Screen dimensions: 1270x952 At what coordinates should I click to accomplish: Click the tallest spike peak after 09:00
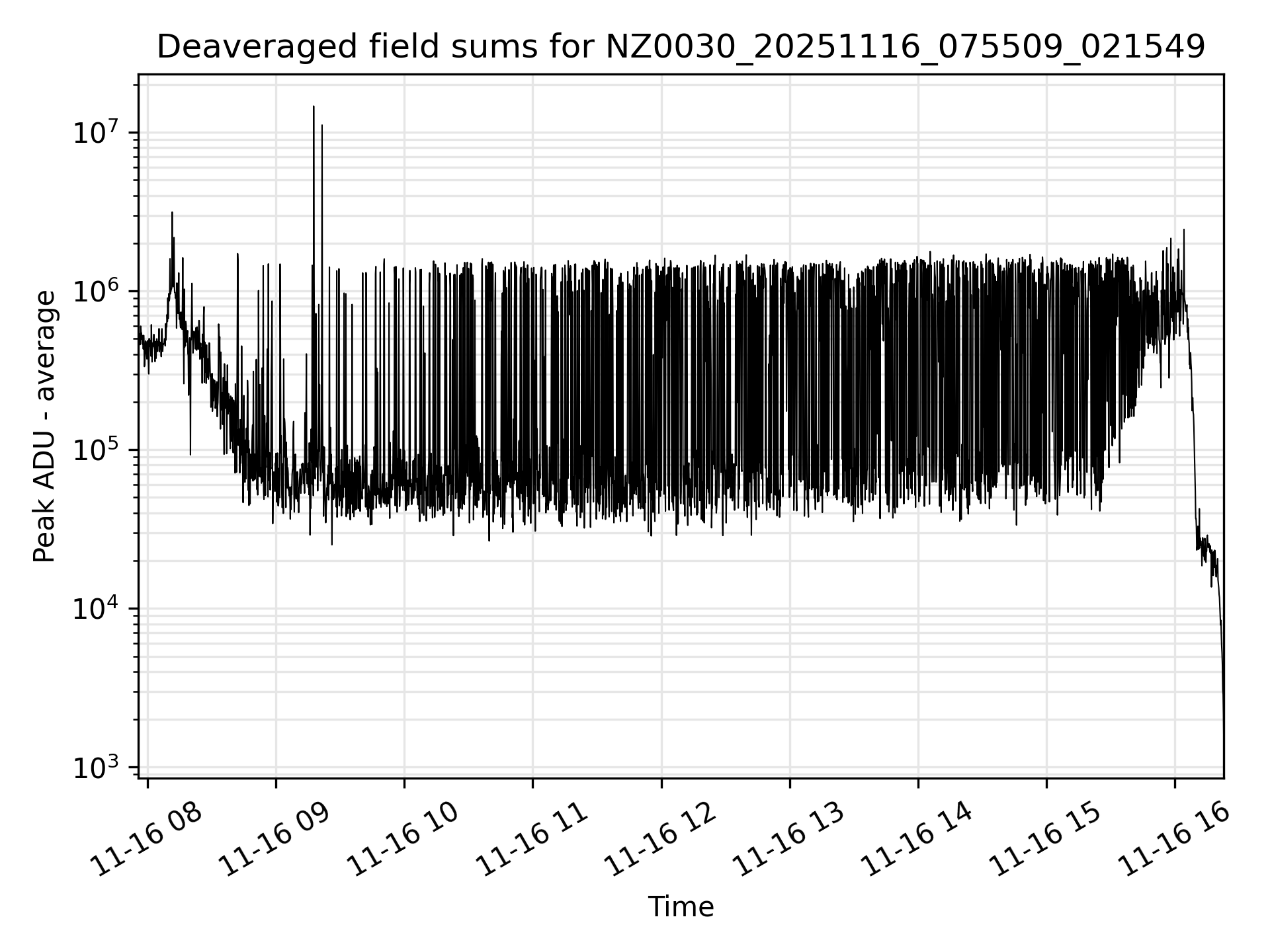point(314,107)
